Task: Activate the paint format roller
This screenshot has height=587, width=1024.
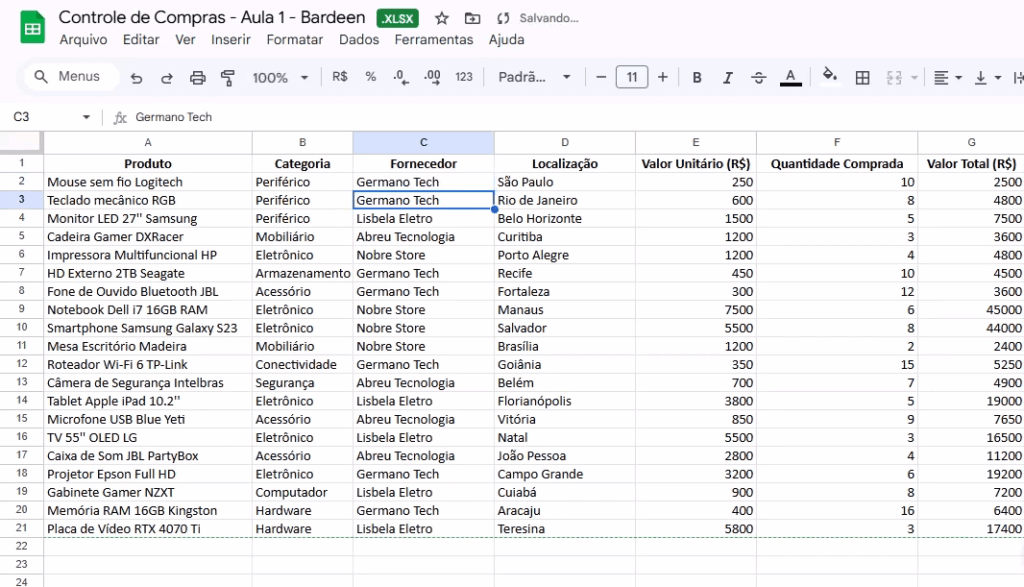Action: click(x=227, y=78)
